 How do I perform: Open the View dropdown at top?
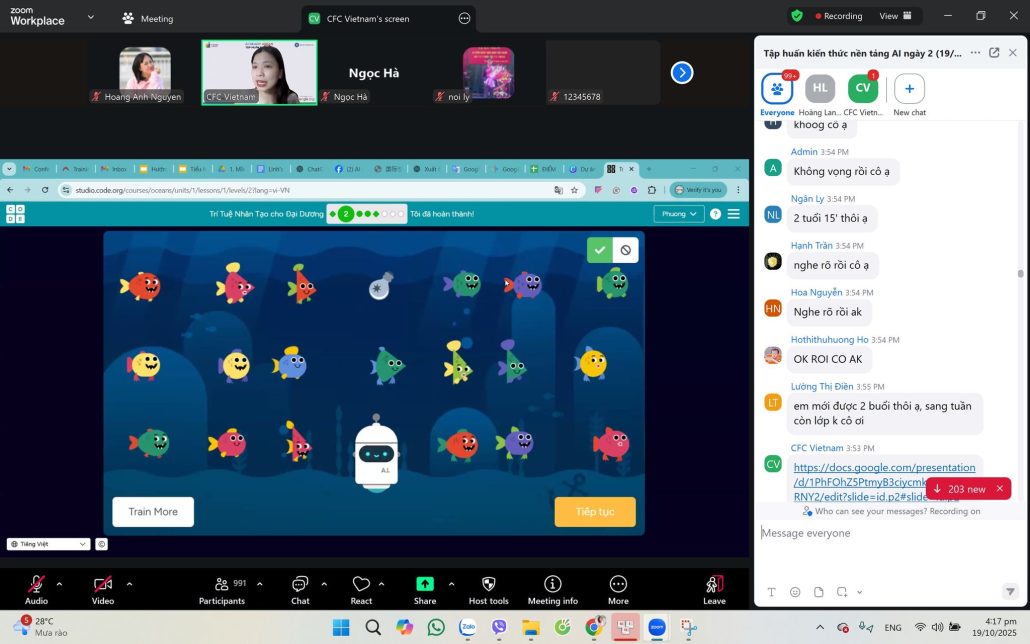click(x=896, y=16)
